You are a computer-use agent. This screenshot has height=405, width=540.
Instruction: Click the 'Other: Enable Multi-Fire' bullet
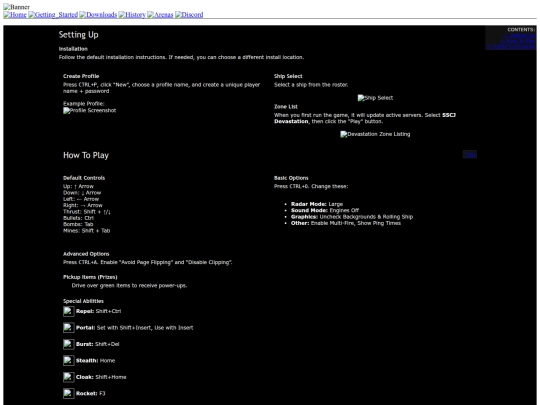[346, 223]
